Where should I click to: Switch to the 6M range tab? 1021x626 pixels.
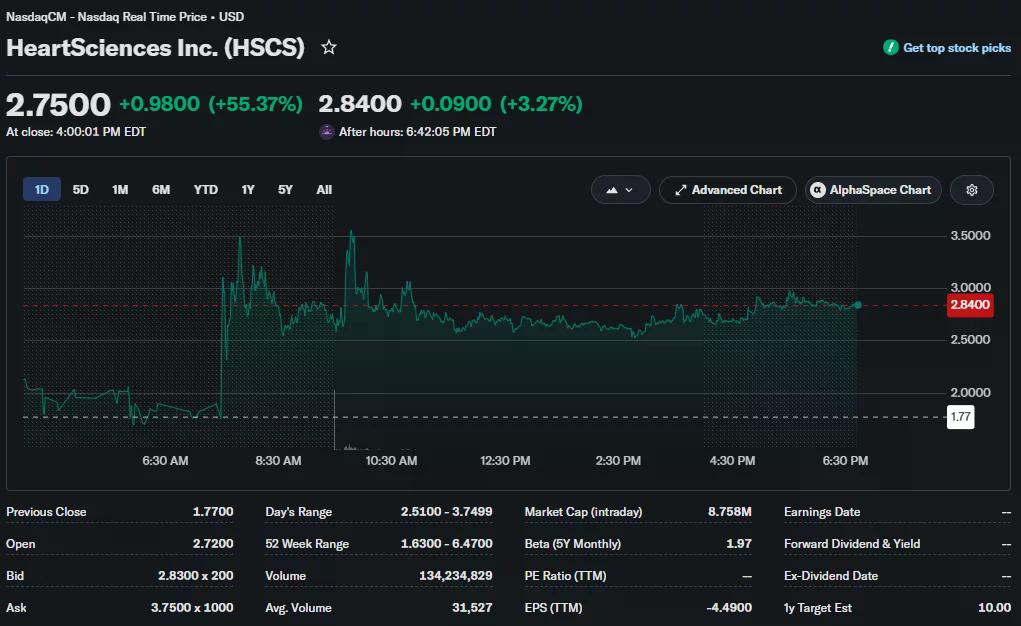pos(161,190)
